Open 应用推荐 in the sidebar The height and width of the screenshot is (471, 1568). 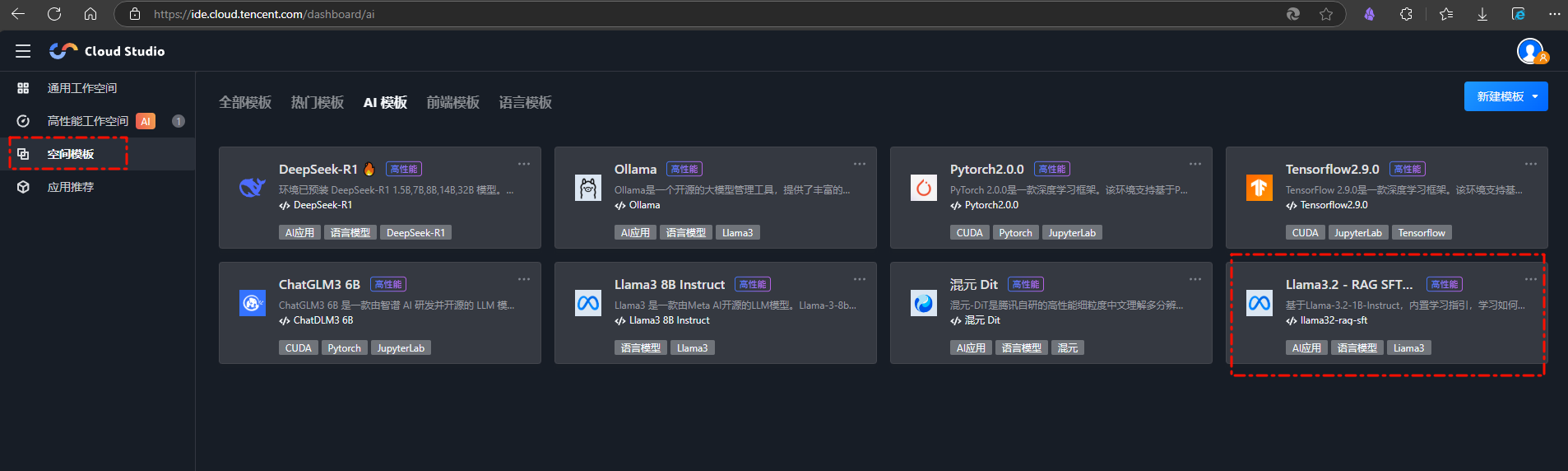tap(97, 187)
